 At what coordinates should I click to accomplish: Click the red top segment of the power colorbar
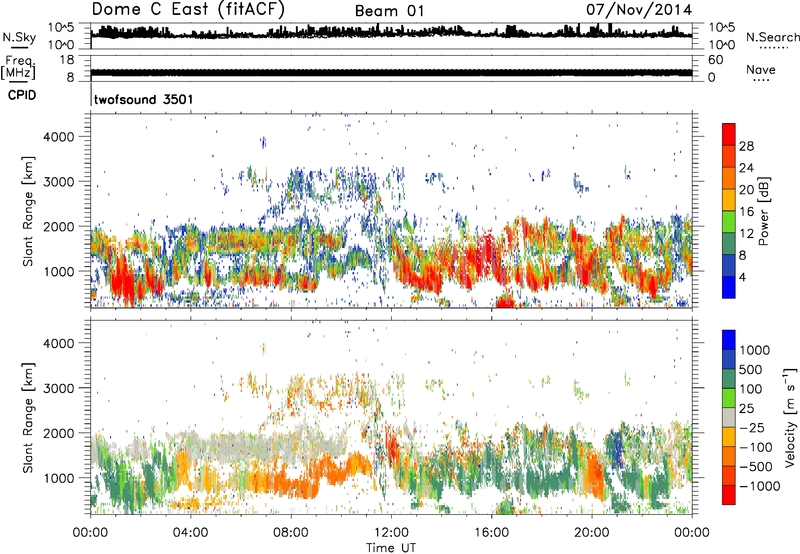click(729, 132)
